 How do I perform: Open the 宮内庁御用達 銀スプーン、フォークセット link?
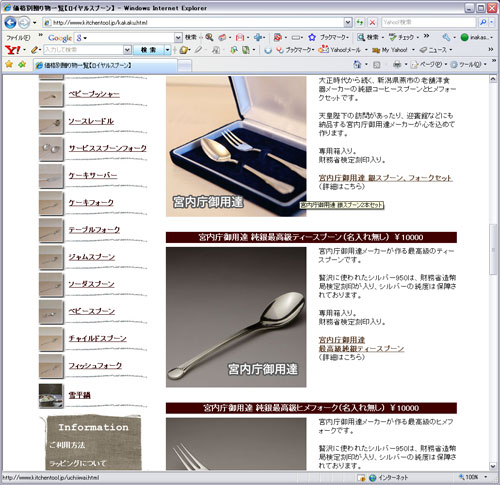385,178
